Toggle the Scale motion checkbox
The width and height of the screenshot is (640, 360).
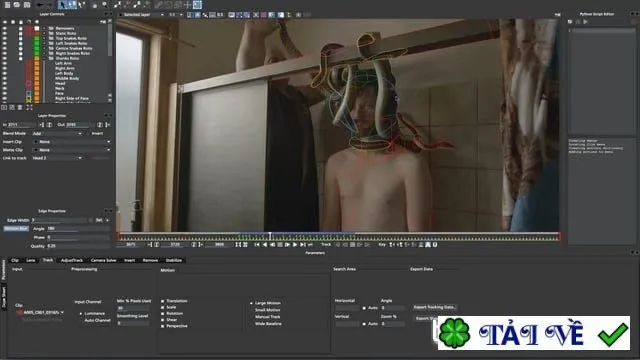pos(162,307)
